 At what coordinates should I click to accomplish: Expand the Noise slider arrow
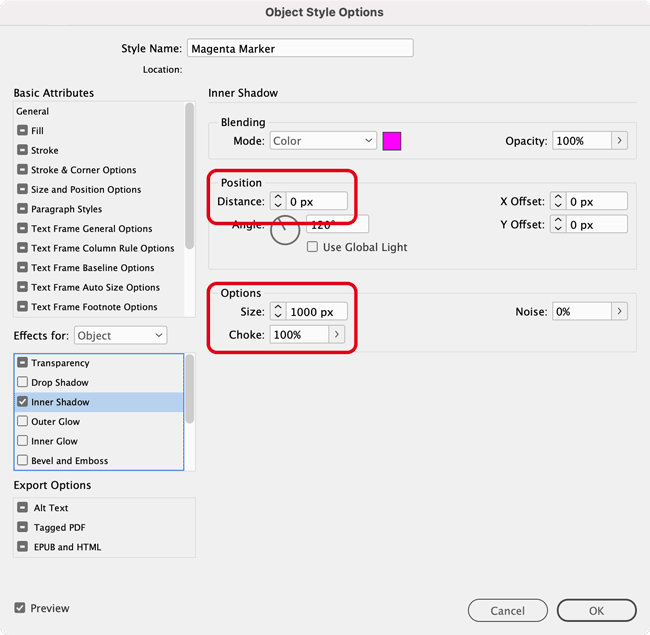(x=619, y=311)
